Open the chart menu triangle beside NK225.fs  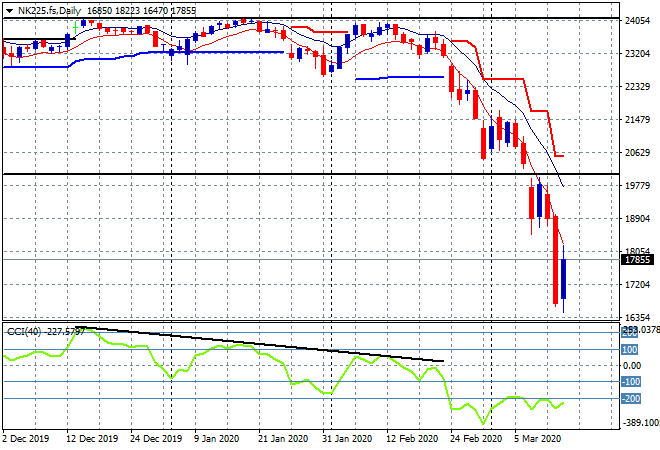click(x=9, y=11)
